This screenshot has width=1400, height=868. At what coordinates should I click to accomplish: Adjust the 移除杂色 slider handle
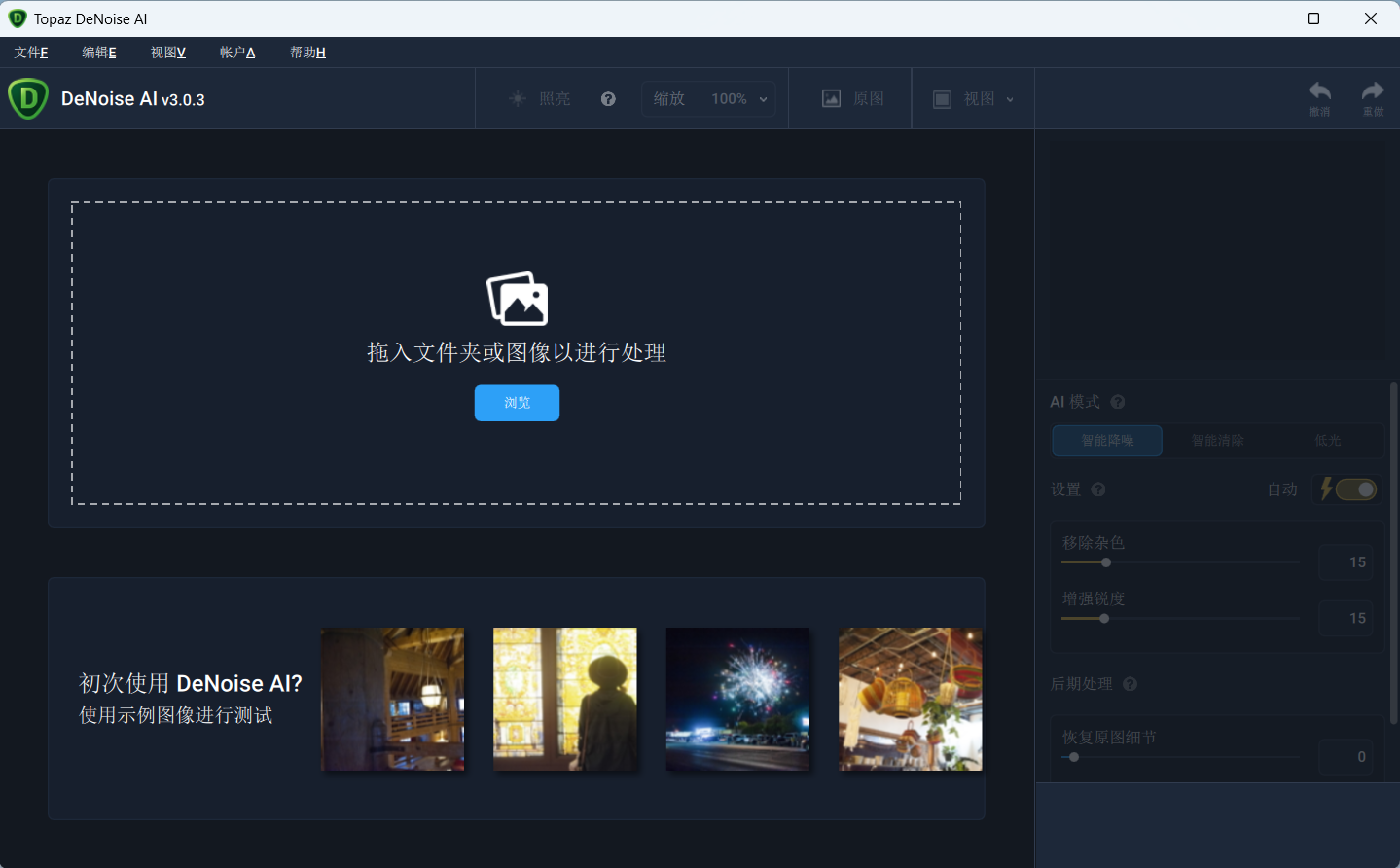coord(1106,562)
